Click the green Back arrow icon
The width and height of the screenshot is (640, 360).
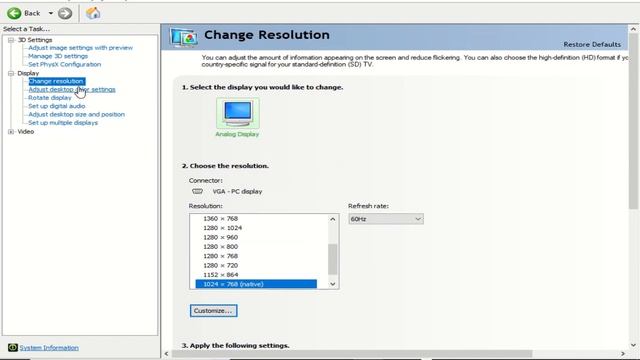(14, 13)
